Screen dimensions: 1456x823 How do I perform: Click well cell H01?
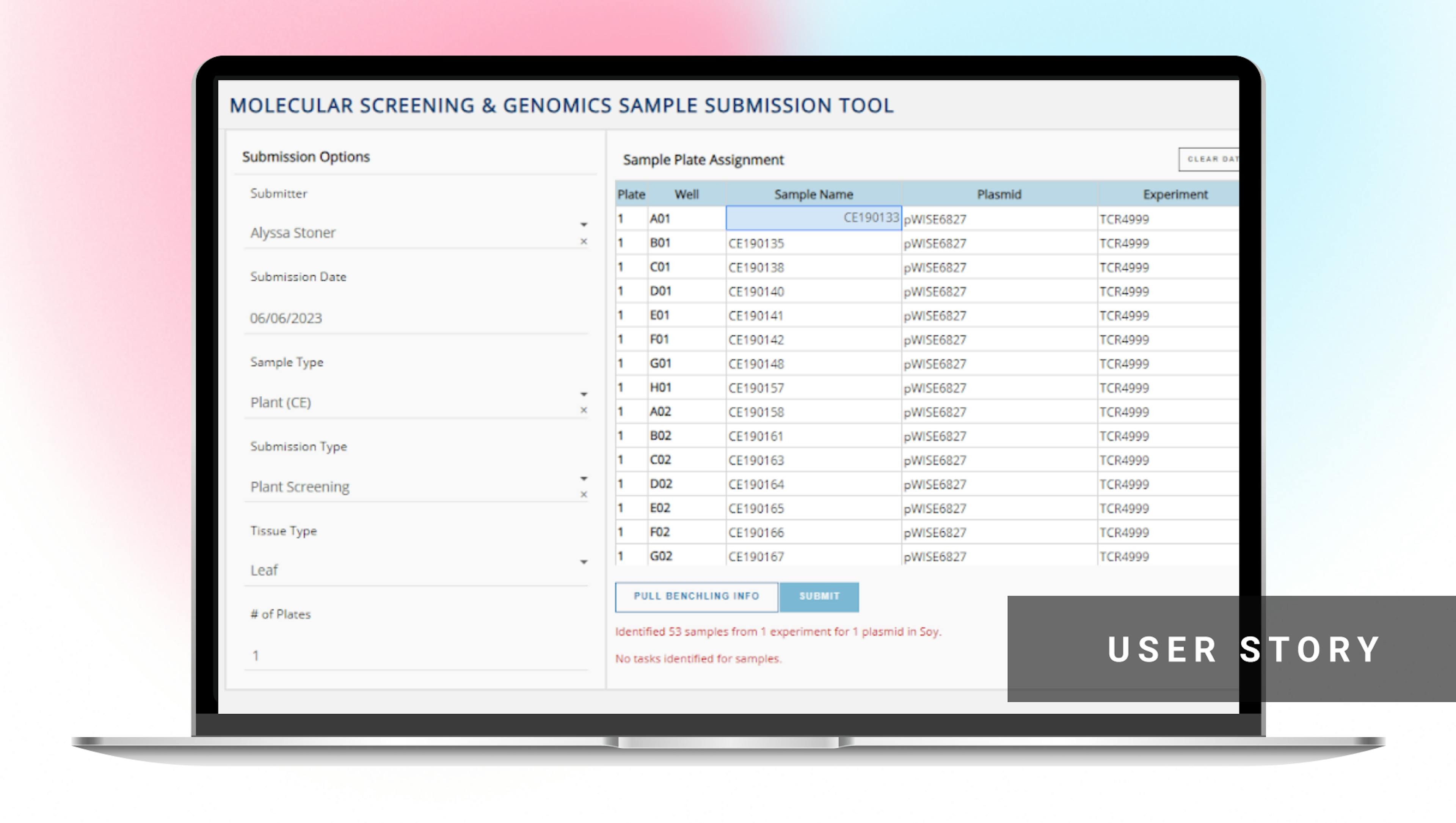click(687, 388)
